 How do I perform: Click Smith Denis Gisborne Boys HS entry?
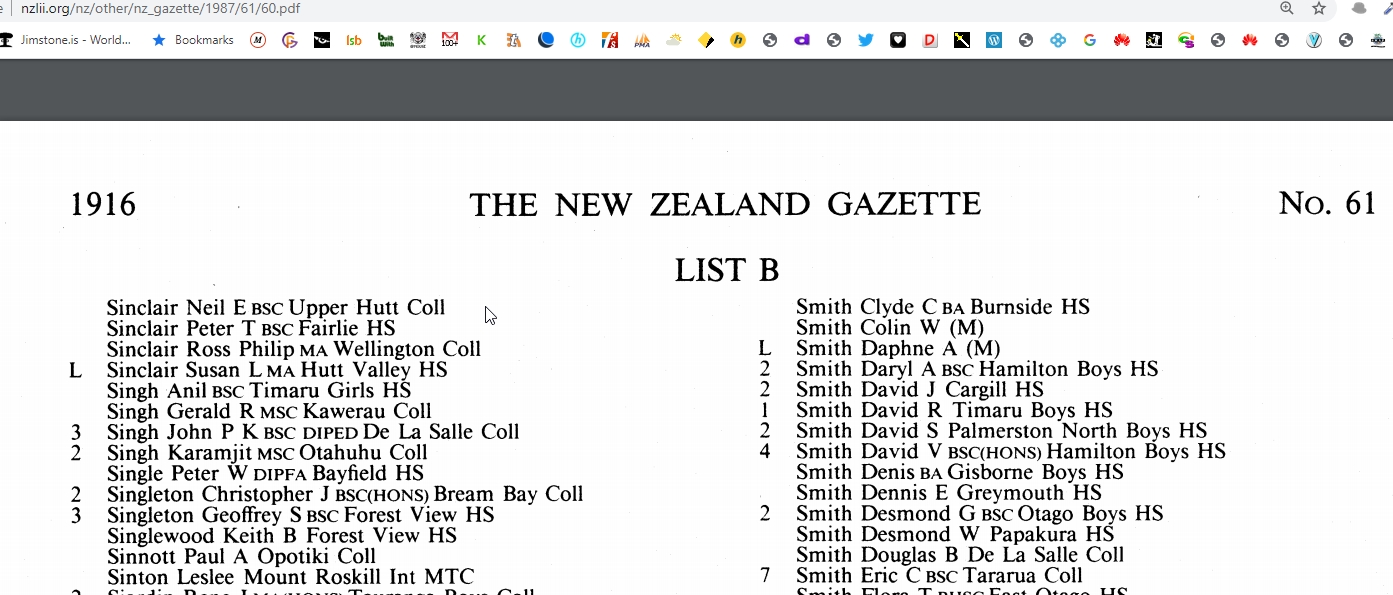point(960,472)
